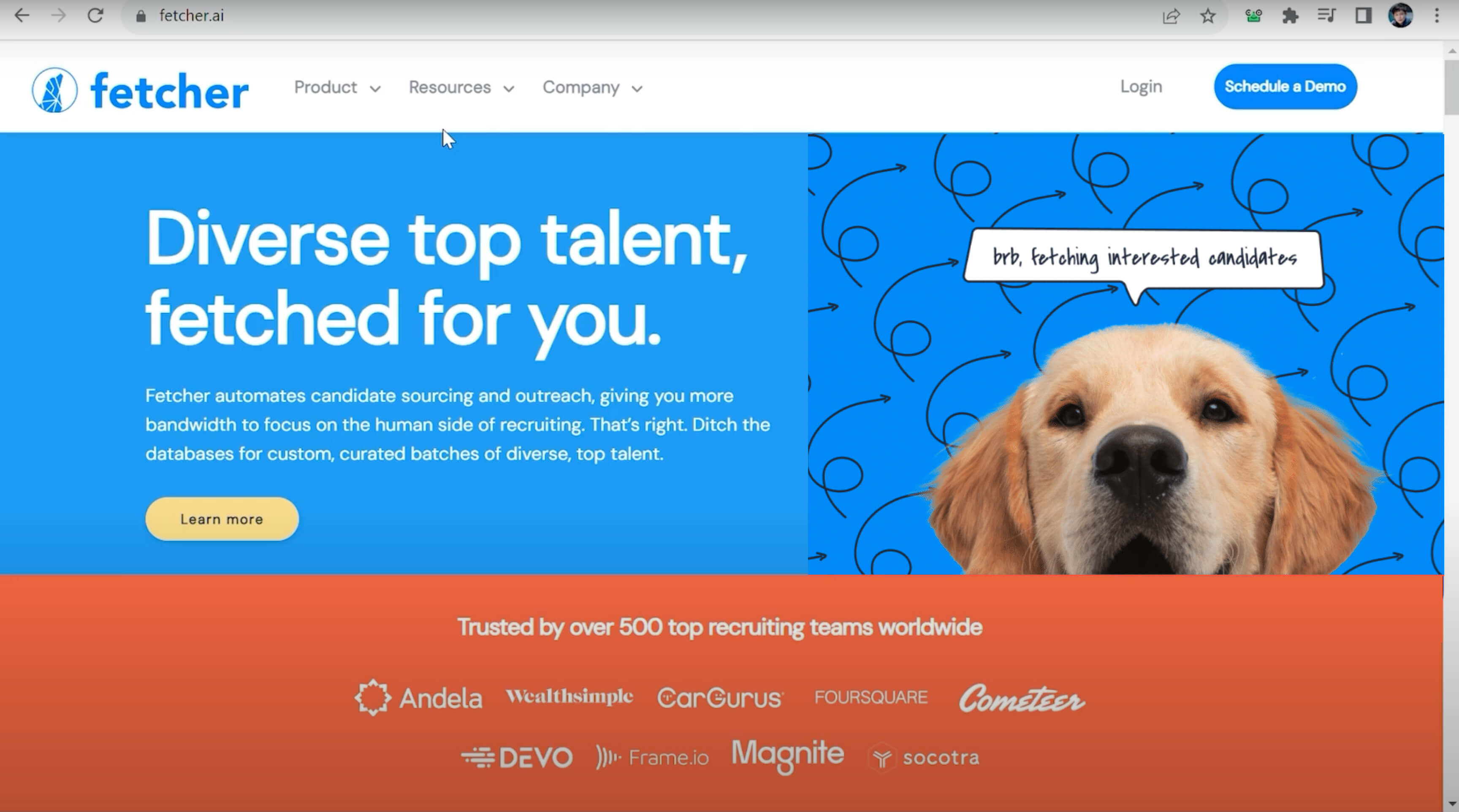Open the Chrome three-dot menu
This screenshot has height=812, width=1459.
(1436, 16)
